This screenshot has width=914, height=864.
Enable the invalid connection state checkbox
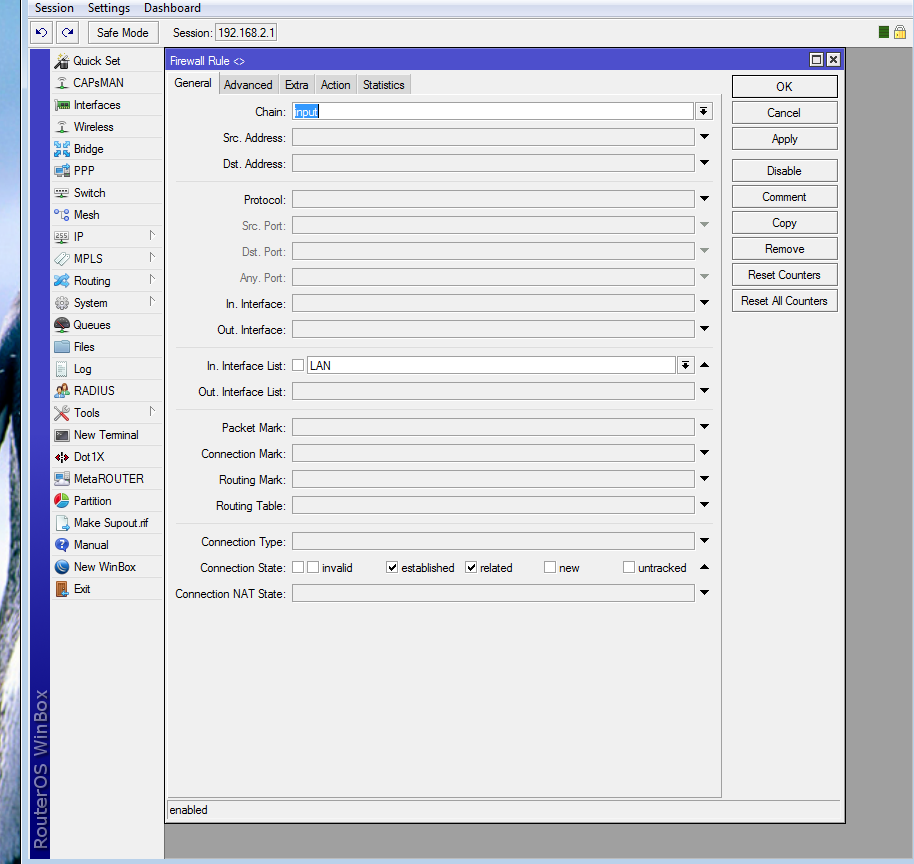click(313, 567)
